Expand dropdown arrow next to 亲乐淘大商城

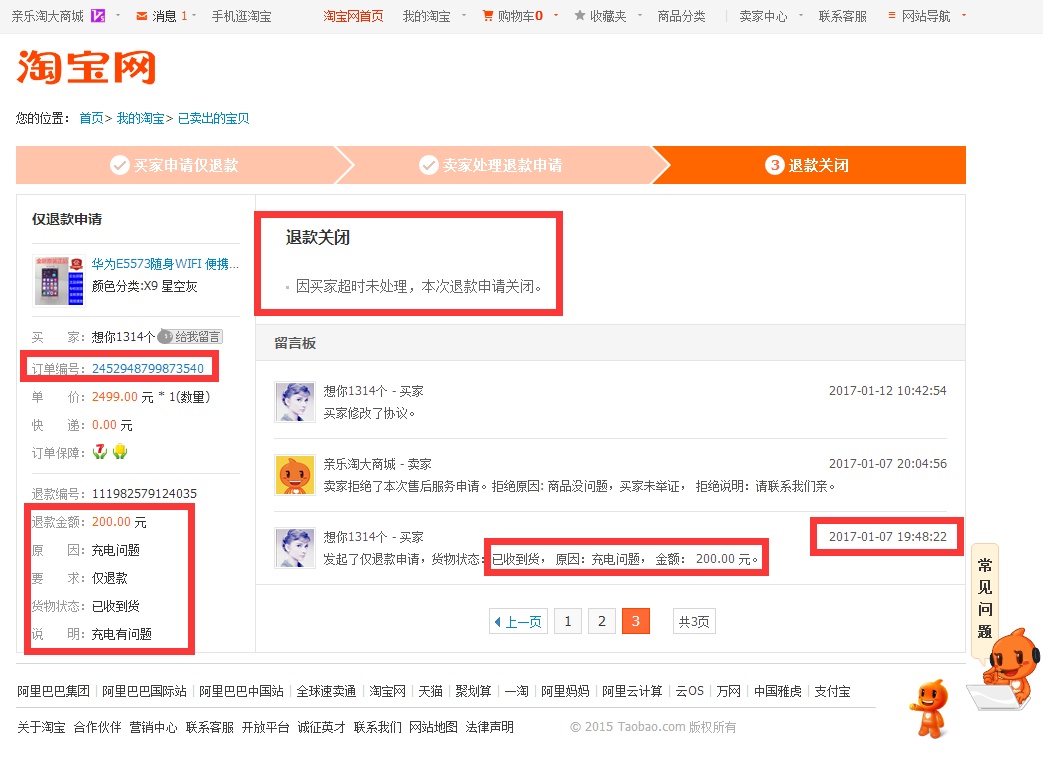[x=118, y=15]
